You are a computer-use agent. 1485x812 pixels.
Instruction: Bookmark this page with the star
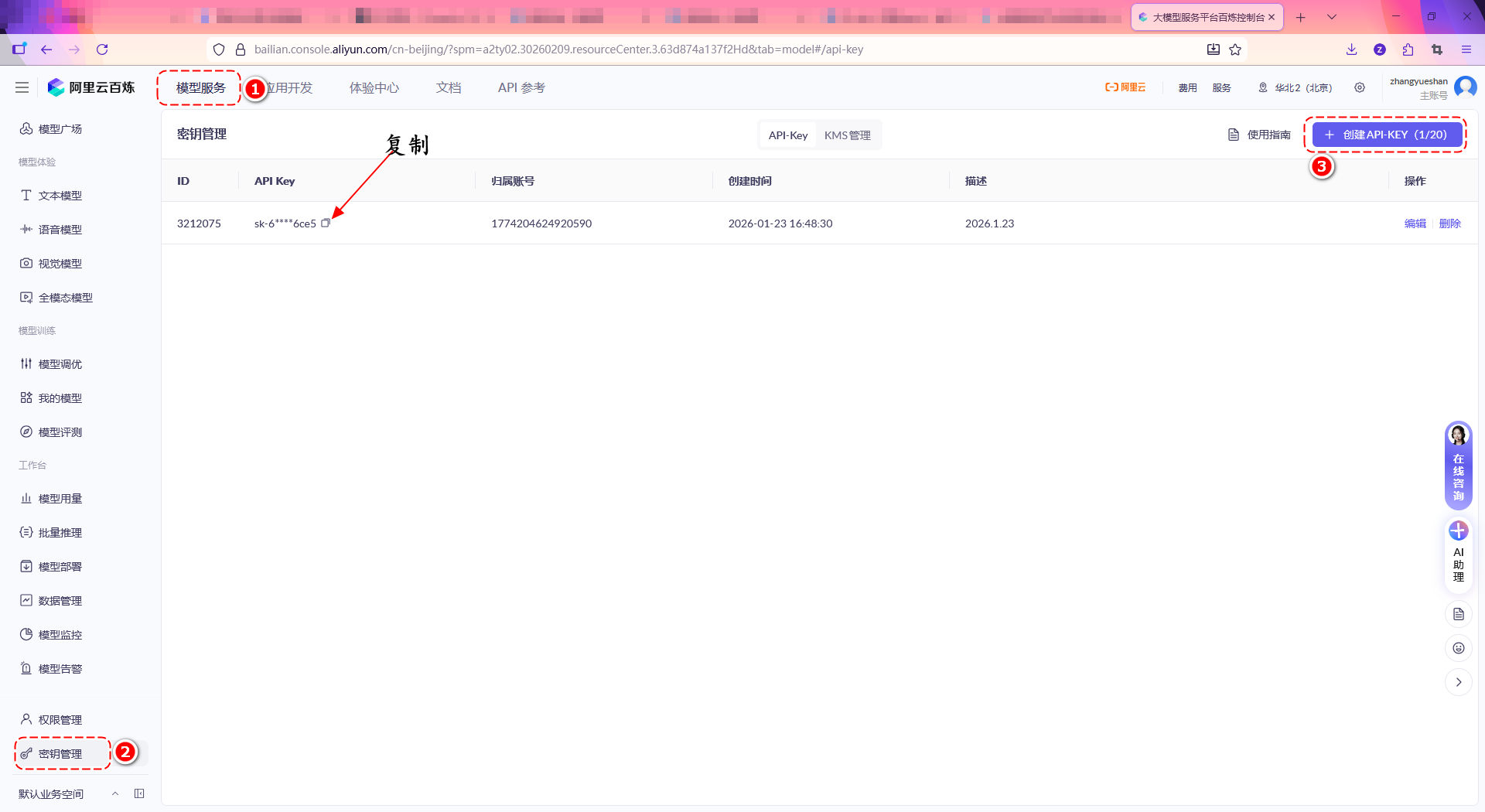tap(1235, 49)
